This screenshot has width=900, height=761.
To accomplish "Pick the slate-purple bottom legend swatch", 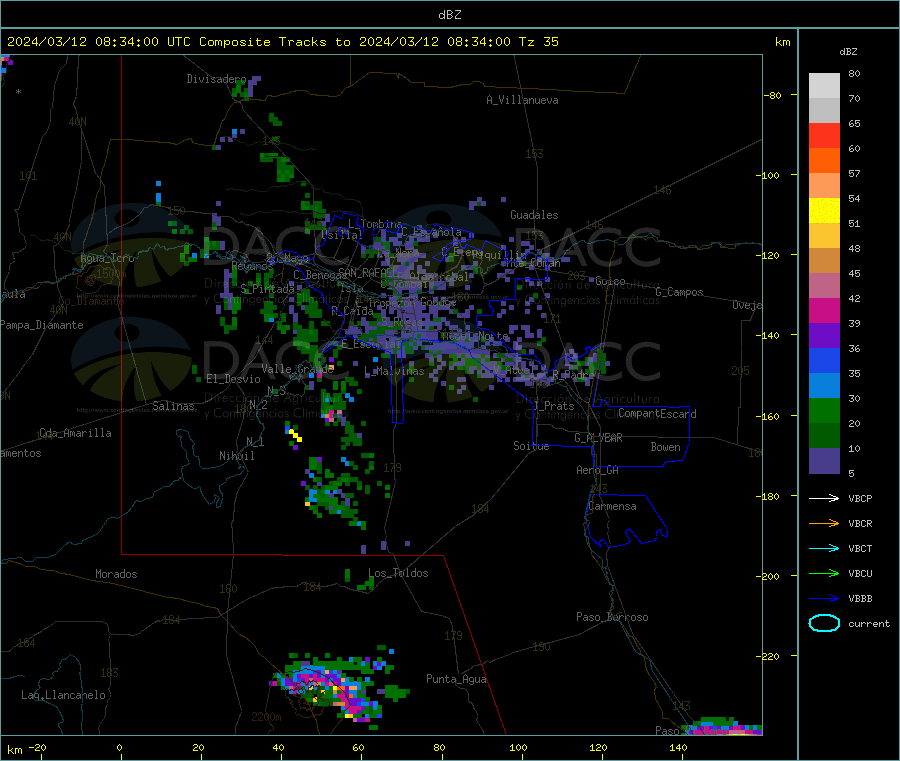I will 824,461.
